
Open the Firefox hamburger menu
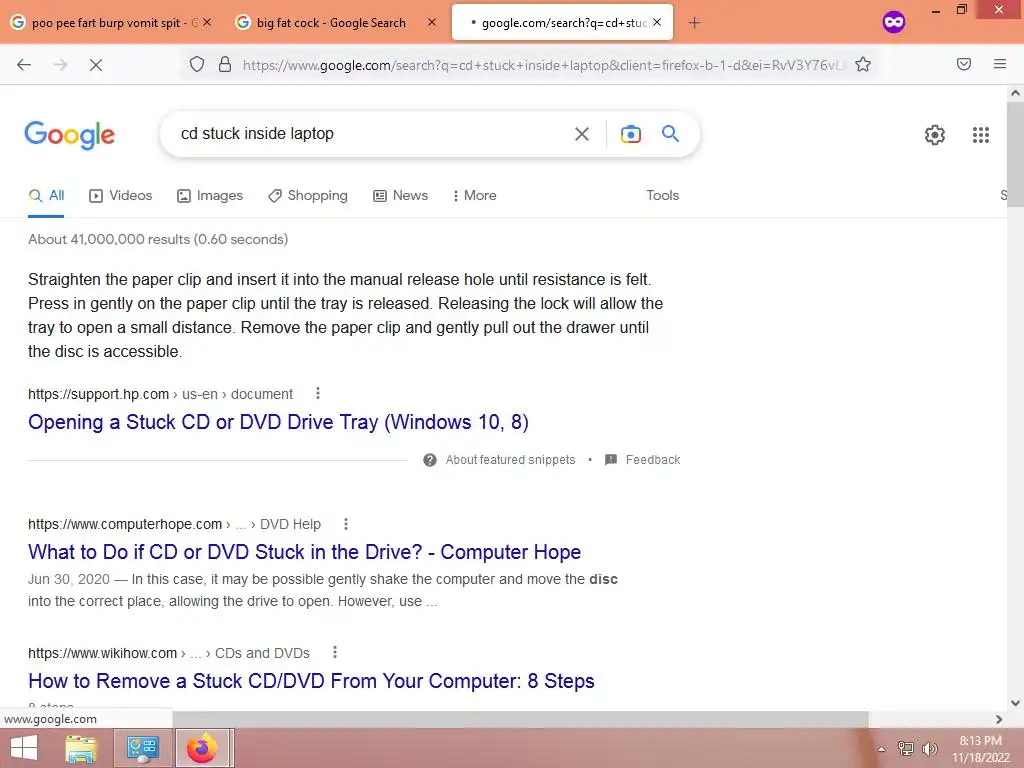pyautogui.click(x=1000, y=64)
